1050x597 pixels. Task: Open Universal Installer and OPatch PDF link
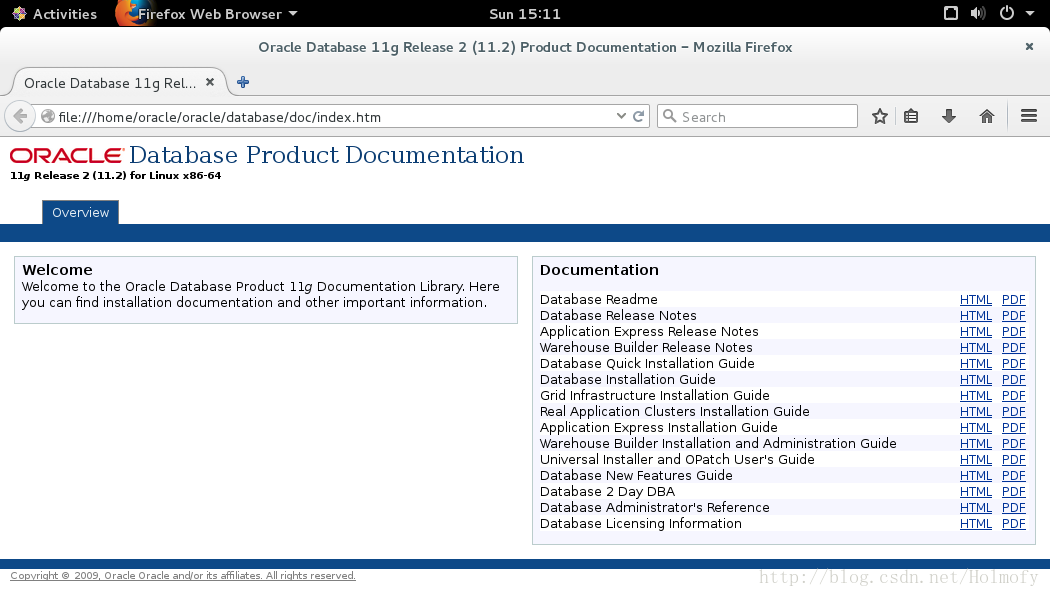point(1014,460)
